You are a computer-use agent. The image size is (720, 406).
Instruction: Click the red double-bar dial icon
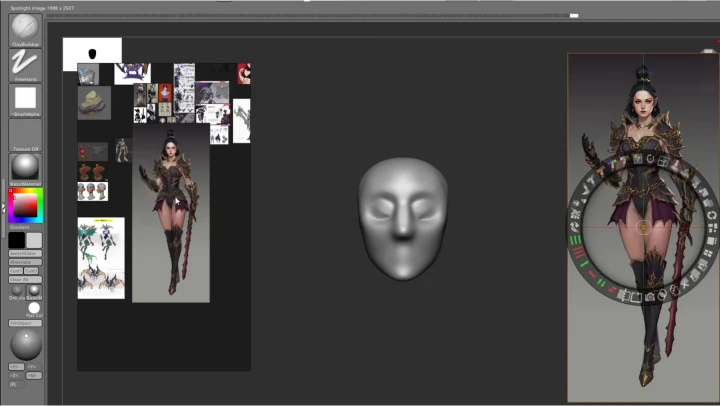pos(612,290)
